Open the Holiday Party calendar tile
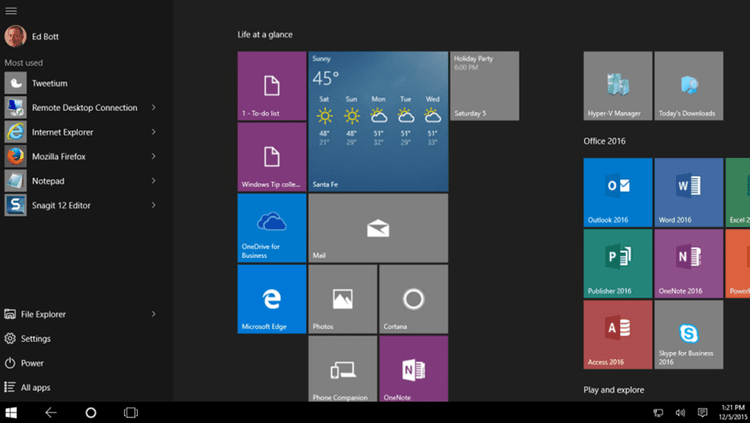The height and width of the screenshot is (423, 750). coord(485,86)
